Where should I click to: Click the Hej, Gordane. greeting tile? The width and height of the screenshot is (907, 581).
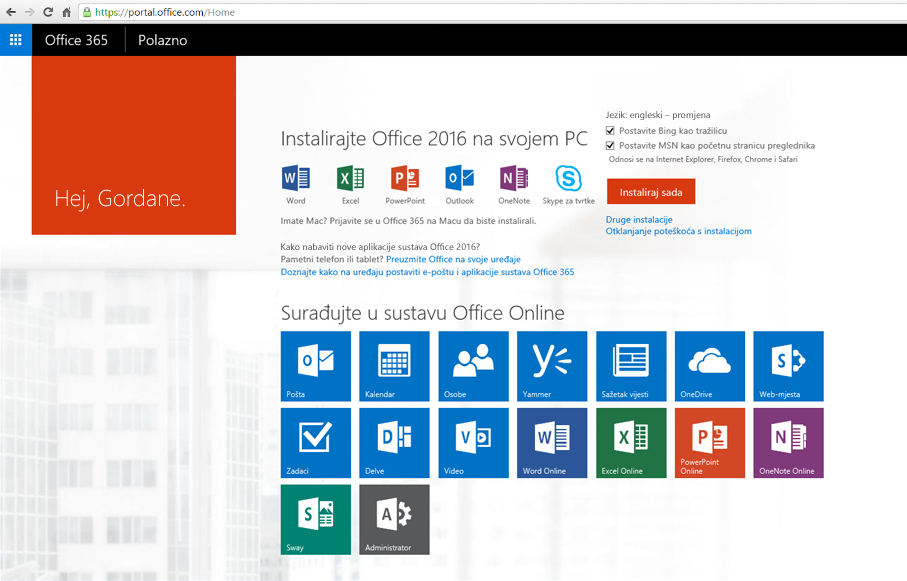(134, 145)
